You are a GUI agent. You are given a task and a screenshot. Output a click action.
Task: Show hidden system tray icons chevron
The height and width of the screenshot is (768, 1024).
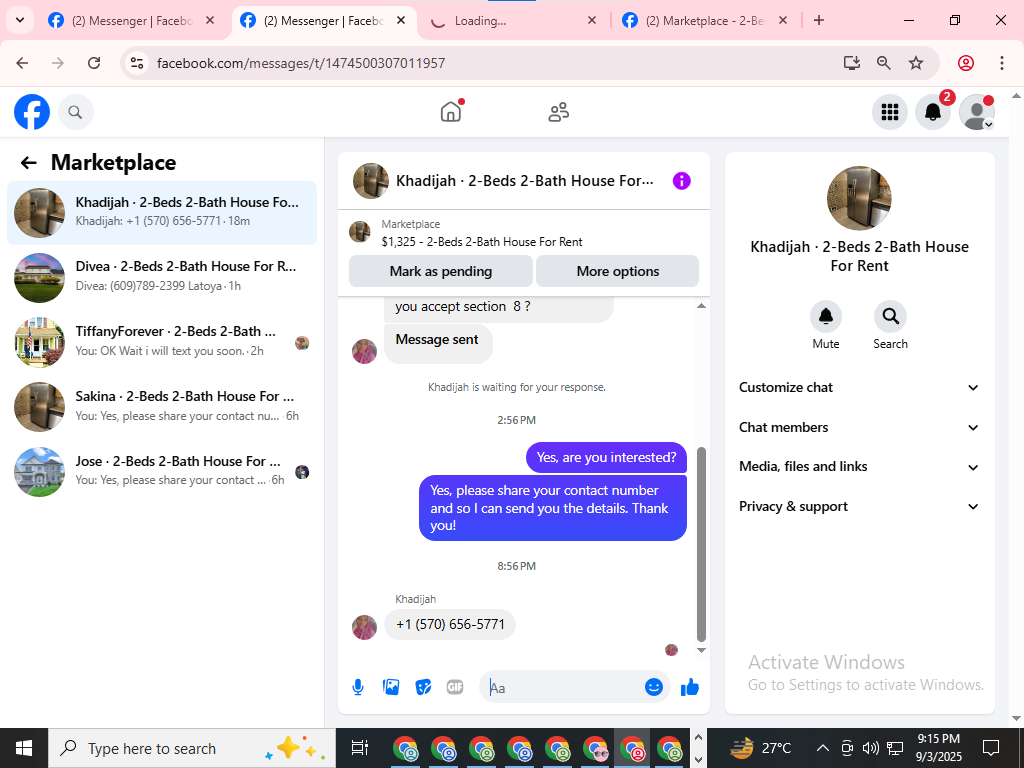click(823, 748)
